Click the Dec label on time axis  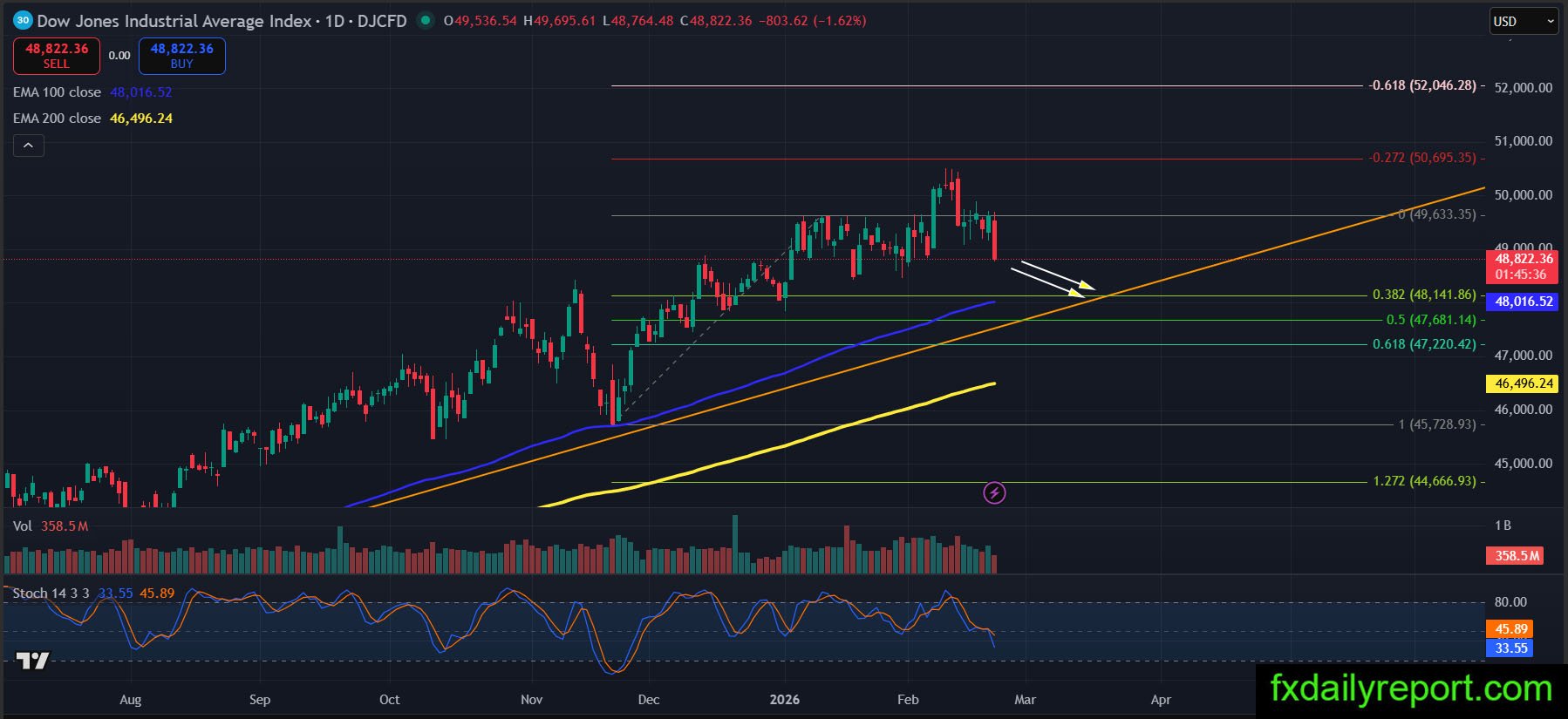point(649,700)
